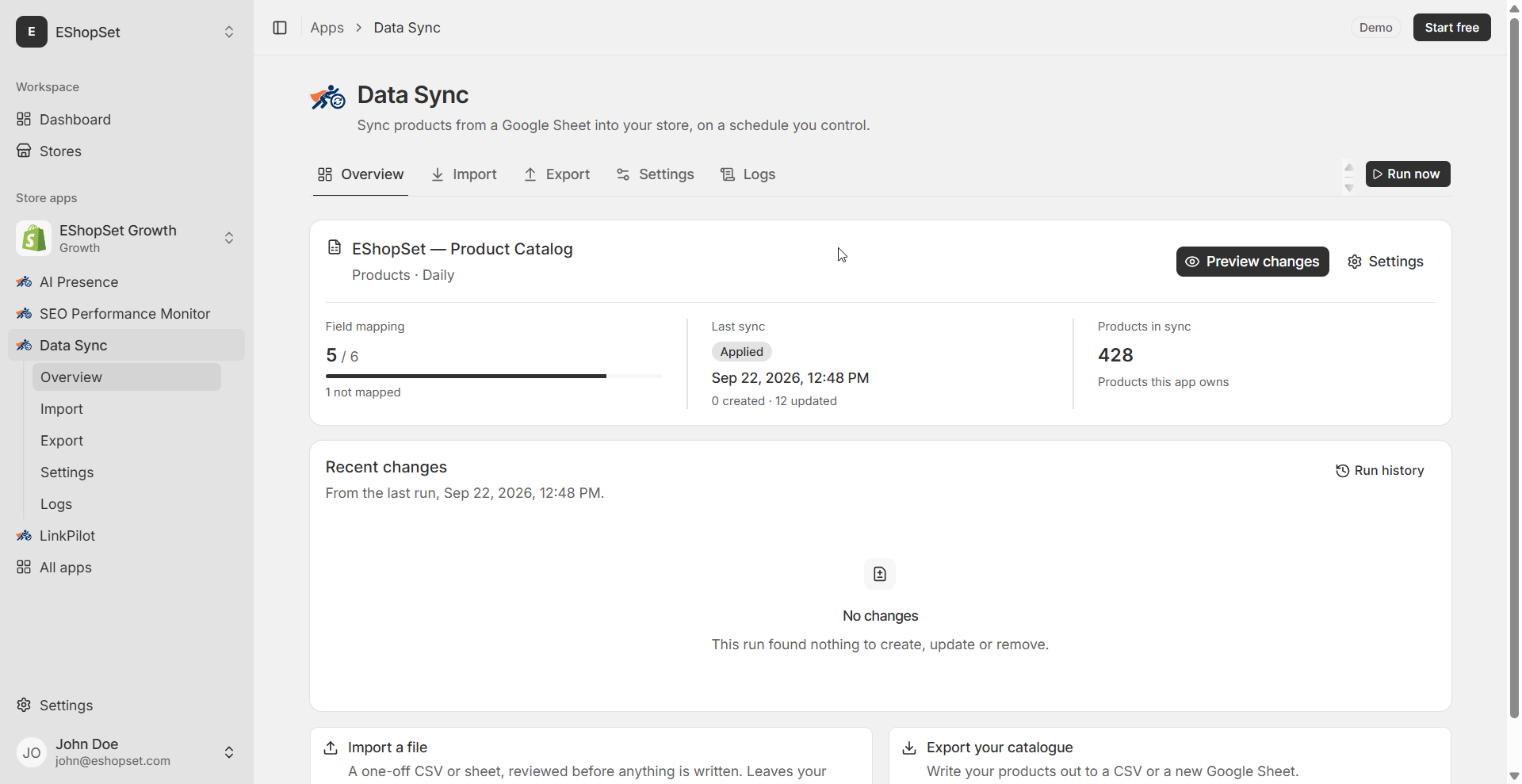Open Dashboard in the sidebar

coord(127,120)
